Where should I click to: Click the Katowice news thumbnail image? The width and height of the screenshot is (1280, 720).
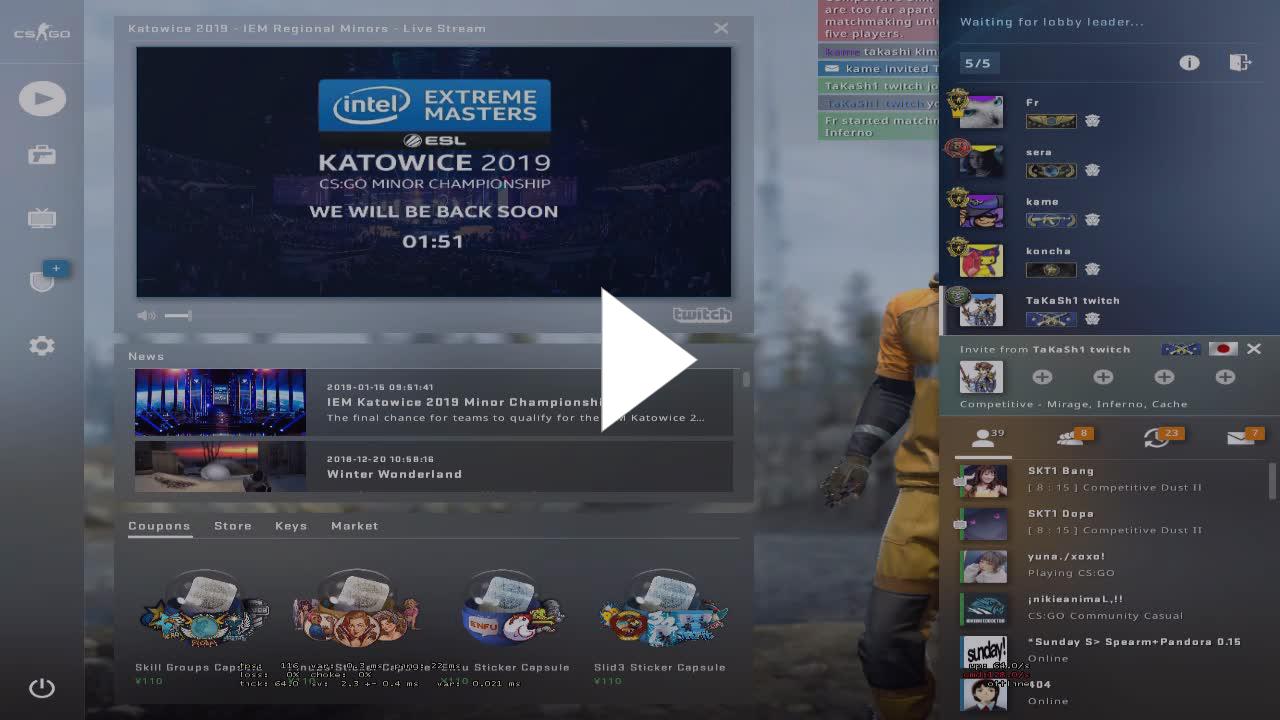pyautogui.click(x=221, y=402)
